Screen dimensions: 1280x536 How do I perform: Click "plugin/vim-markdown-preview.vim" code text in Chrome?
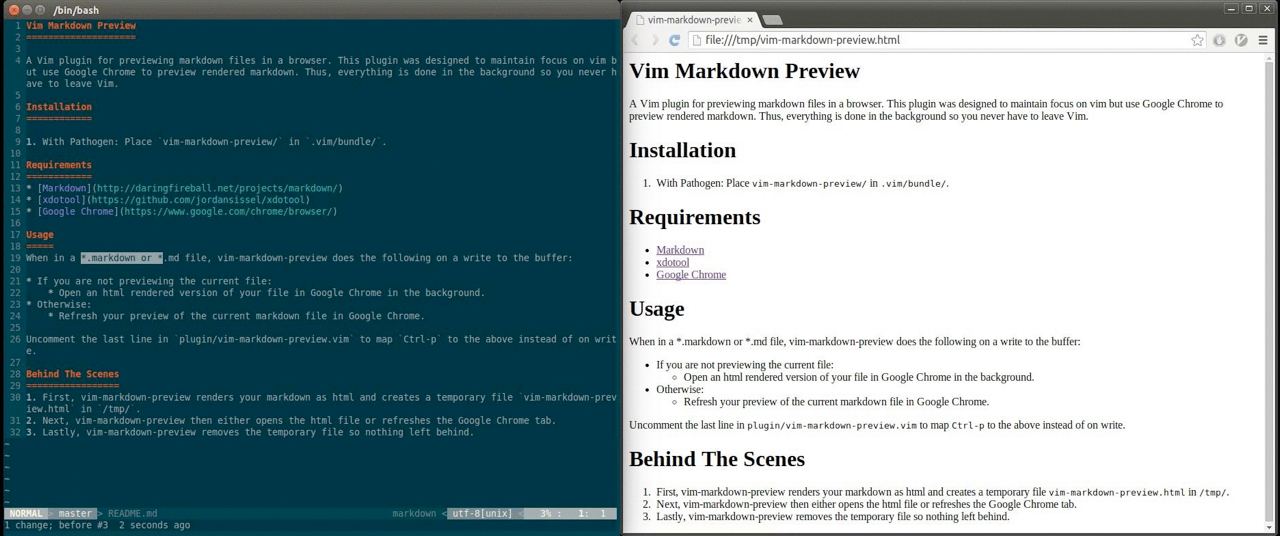click(832, 425)
